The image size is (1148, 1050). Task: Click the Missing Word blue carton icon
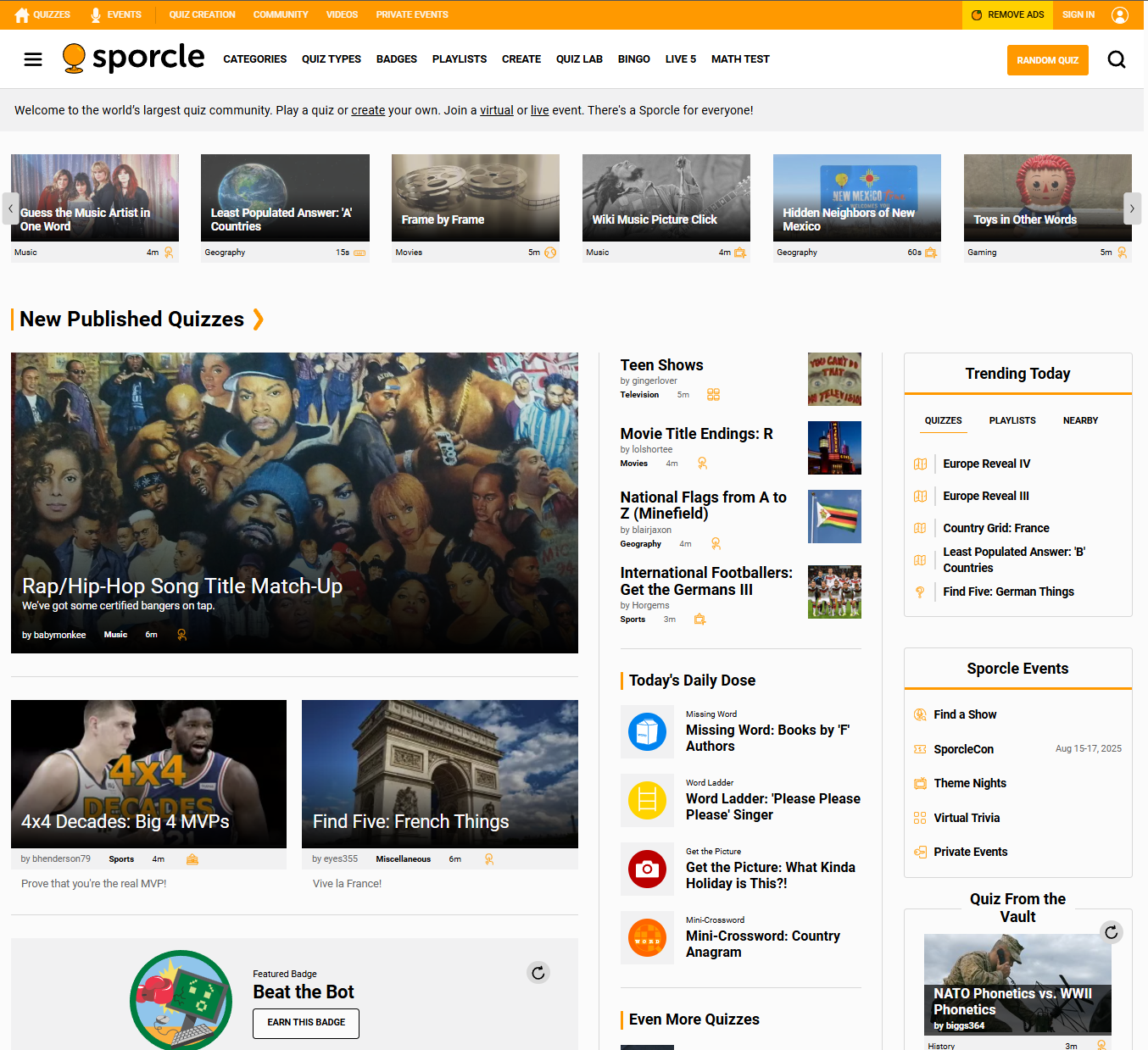647,731
